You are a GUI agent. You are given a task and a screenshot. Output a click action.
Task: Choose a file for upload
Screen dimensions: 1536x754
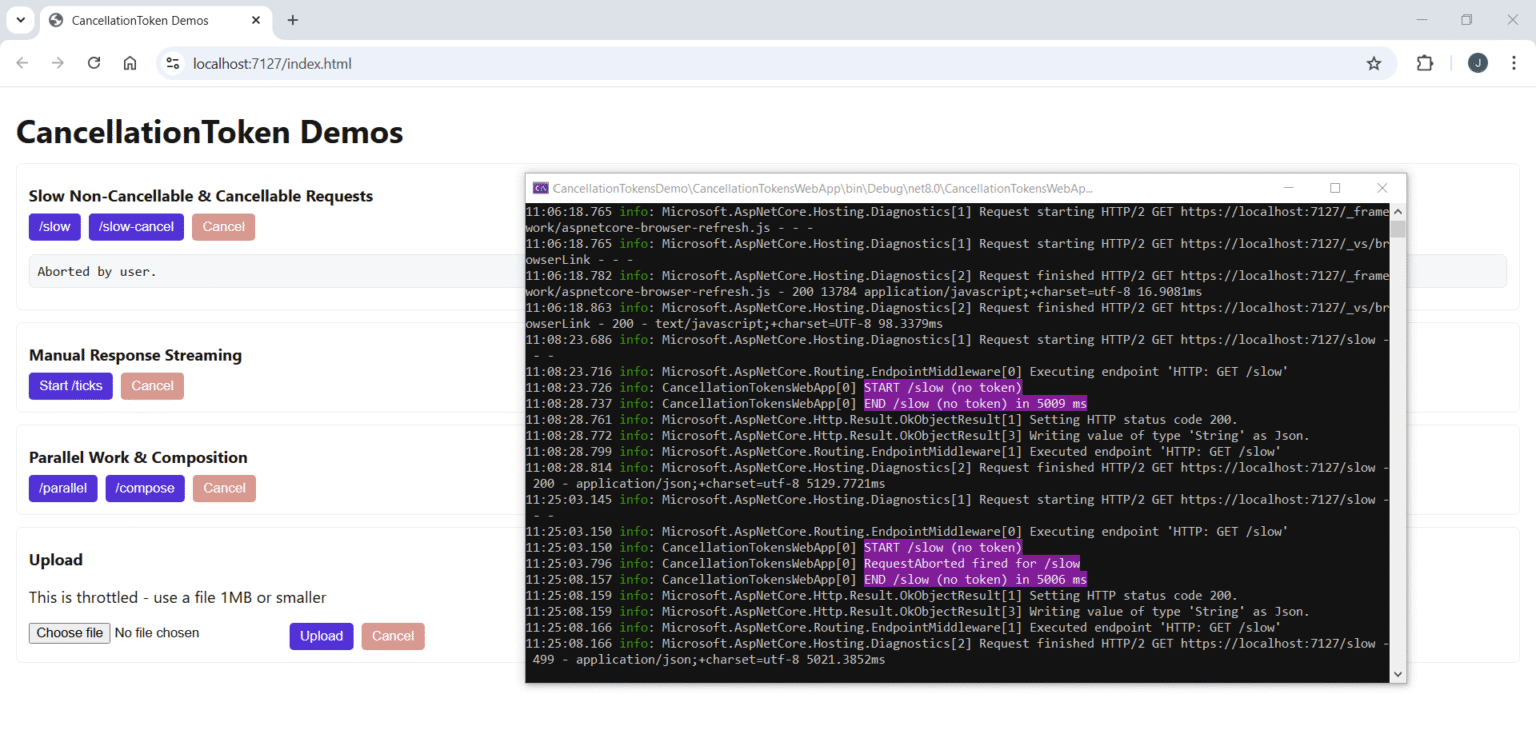(x=69, y=632)
